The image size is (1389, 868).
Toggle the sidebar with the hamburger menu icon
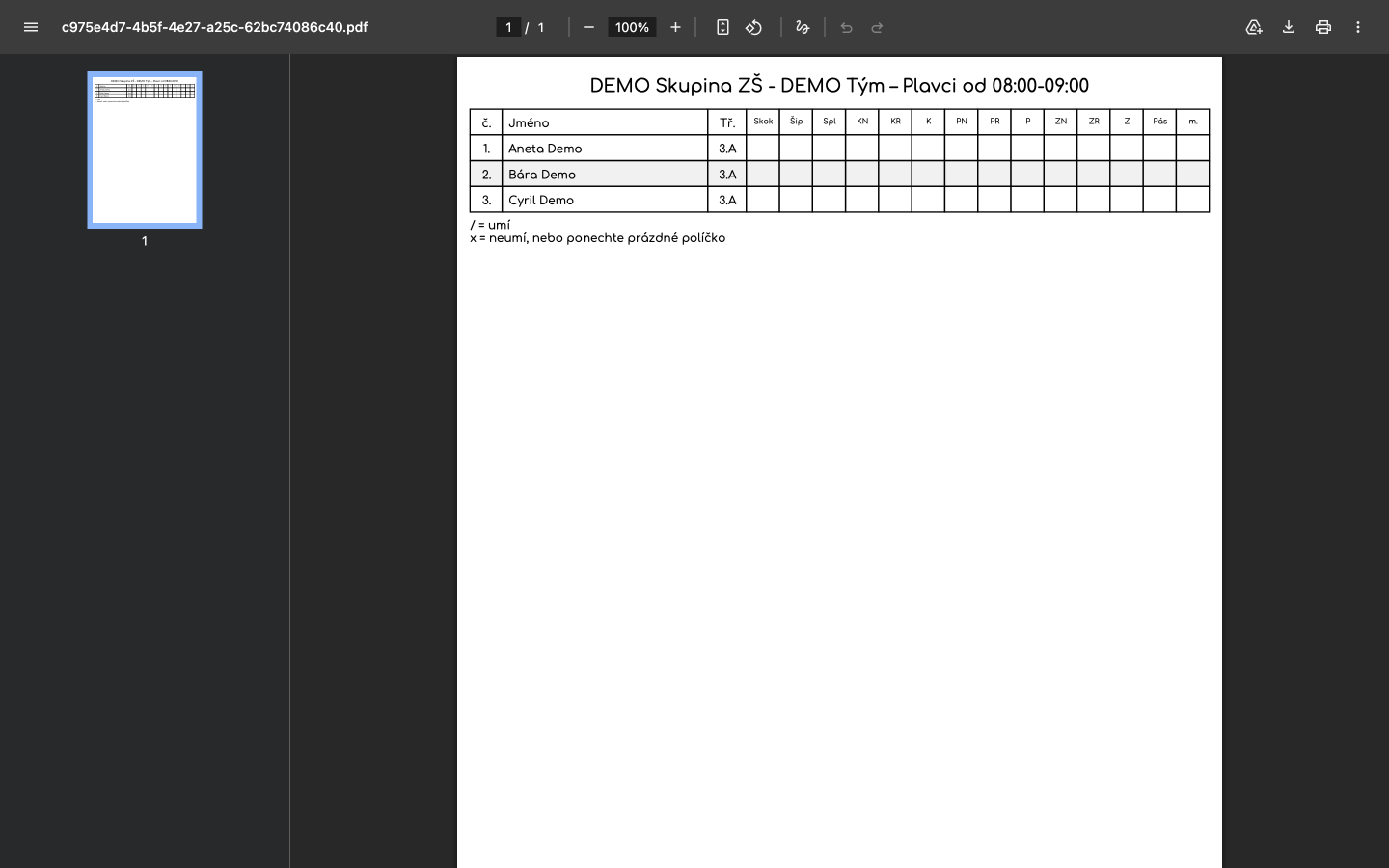coord(31,27)
